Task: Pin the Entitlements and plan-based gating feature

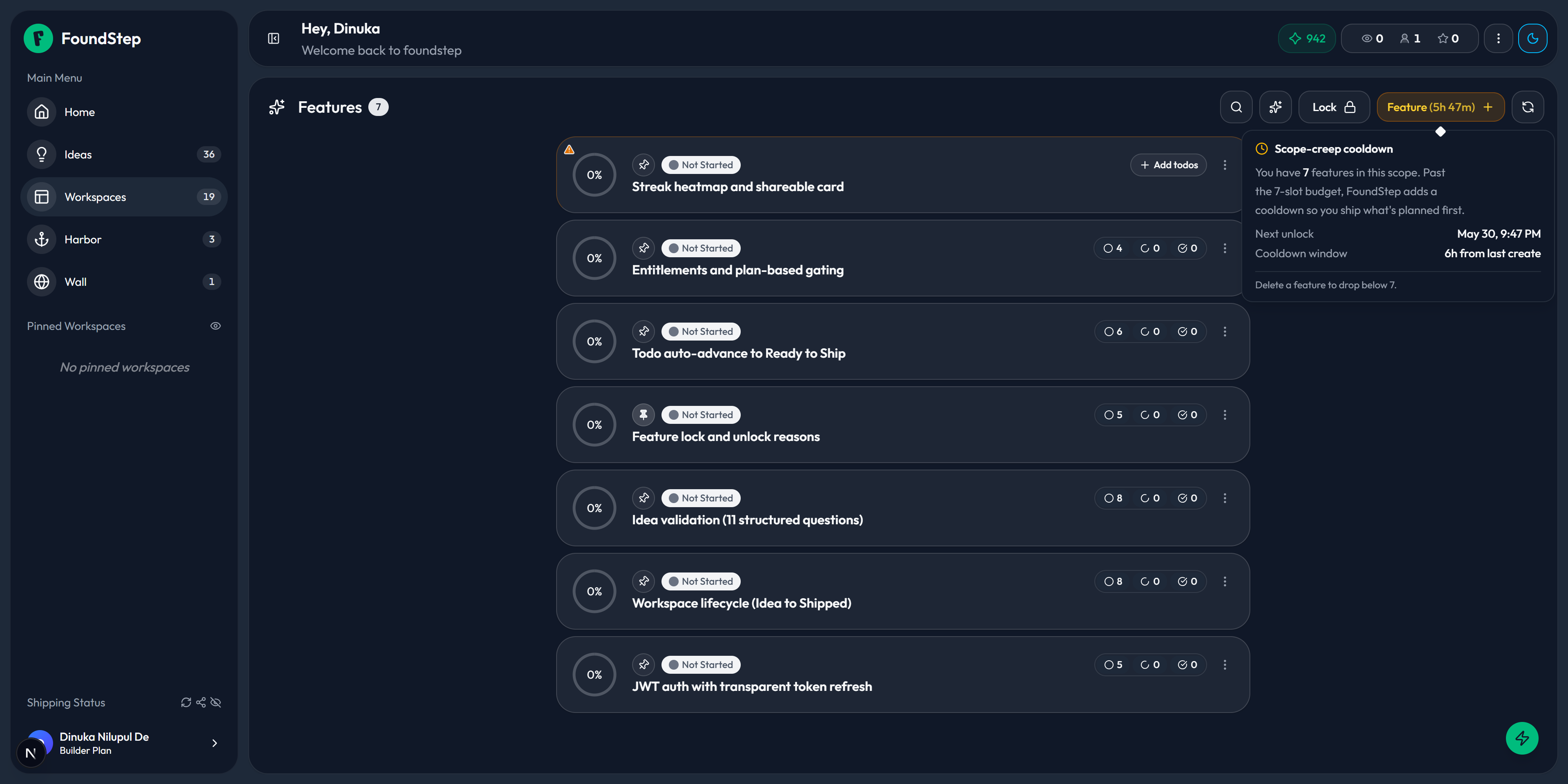Action: 644,248
